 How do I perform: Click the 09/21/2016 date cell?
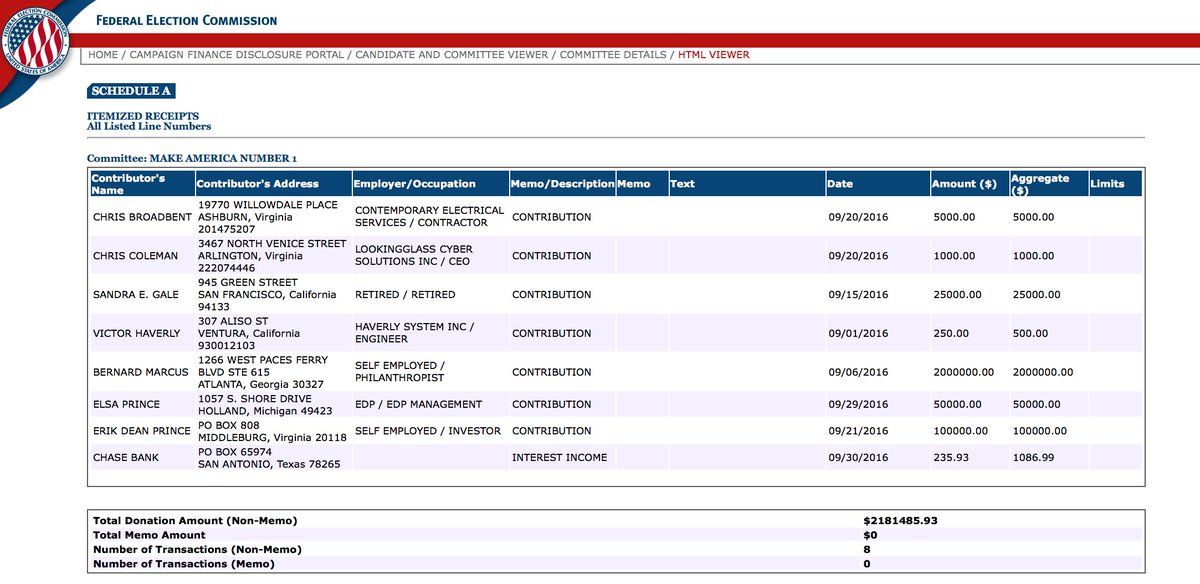[858, 431]
